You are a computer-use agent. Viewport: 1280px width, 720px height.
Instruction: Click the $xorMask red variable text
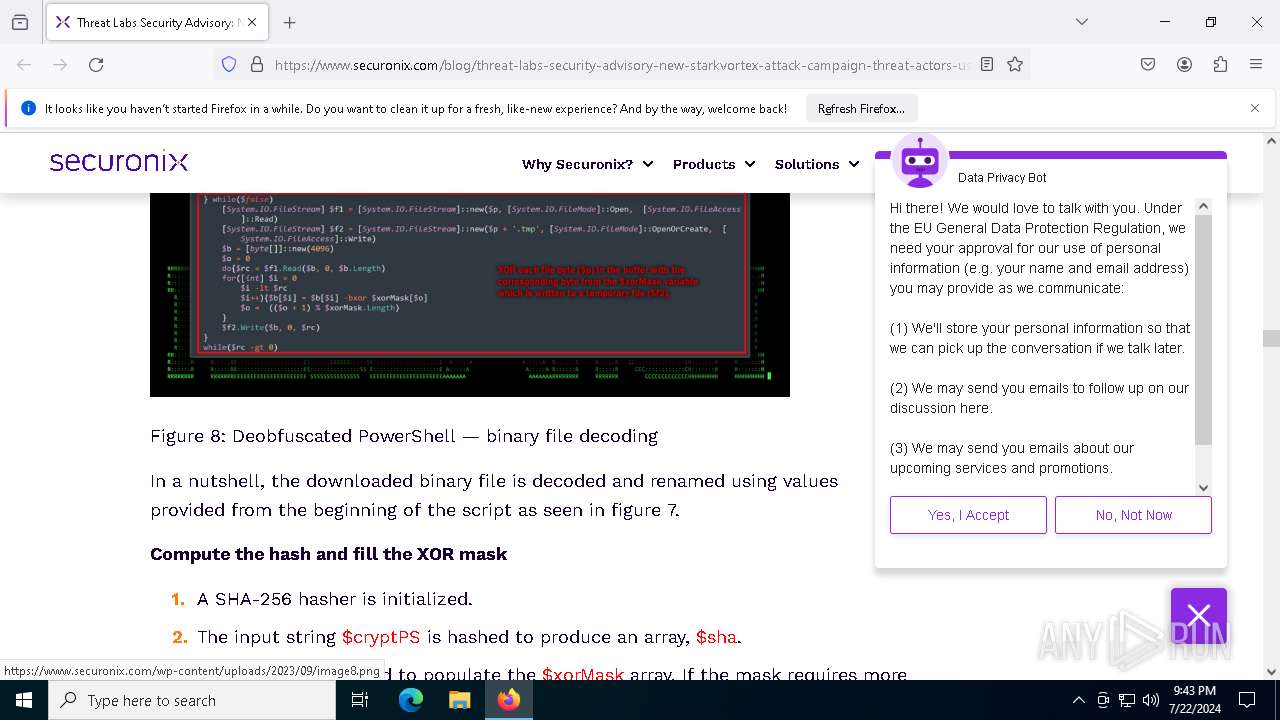pos(582,675)
